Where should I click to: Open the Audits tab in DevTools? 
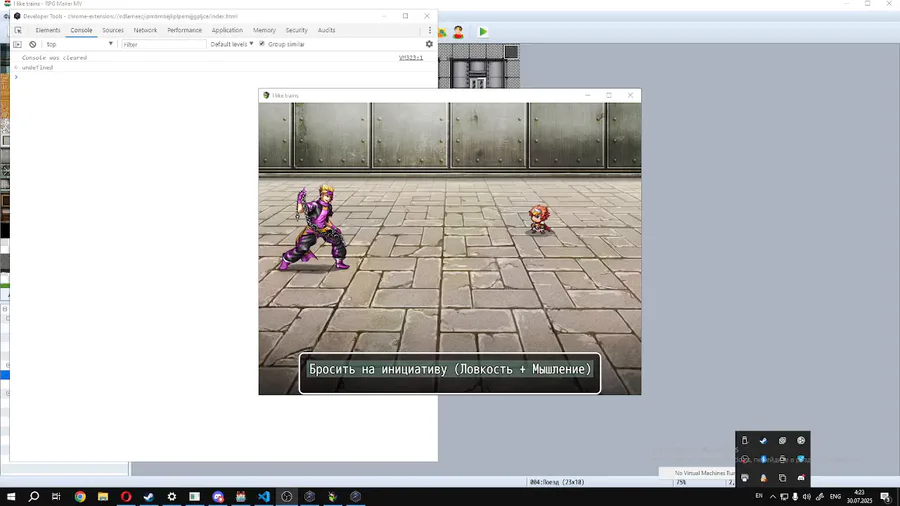326,30
